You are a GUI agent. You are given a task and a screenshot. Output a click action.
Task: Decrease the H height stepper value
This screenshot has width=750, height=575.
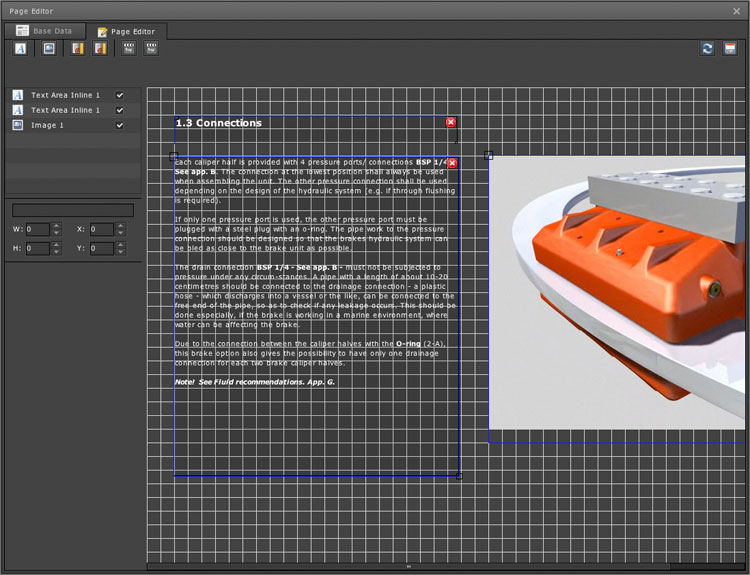tap(56, 251)
